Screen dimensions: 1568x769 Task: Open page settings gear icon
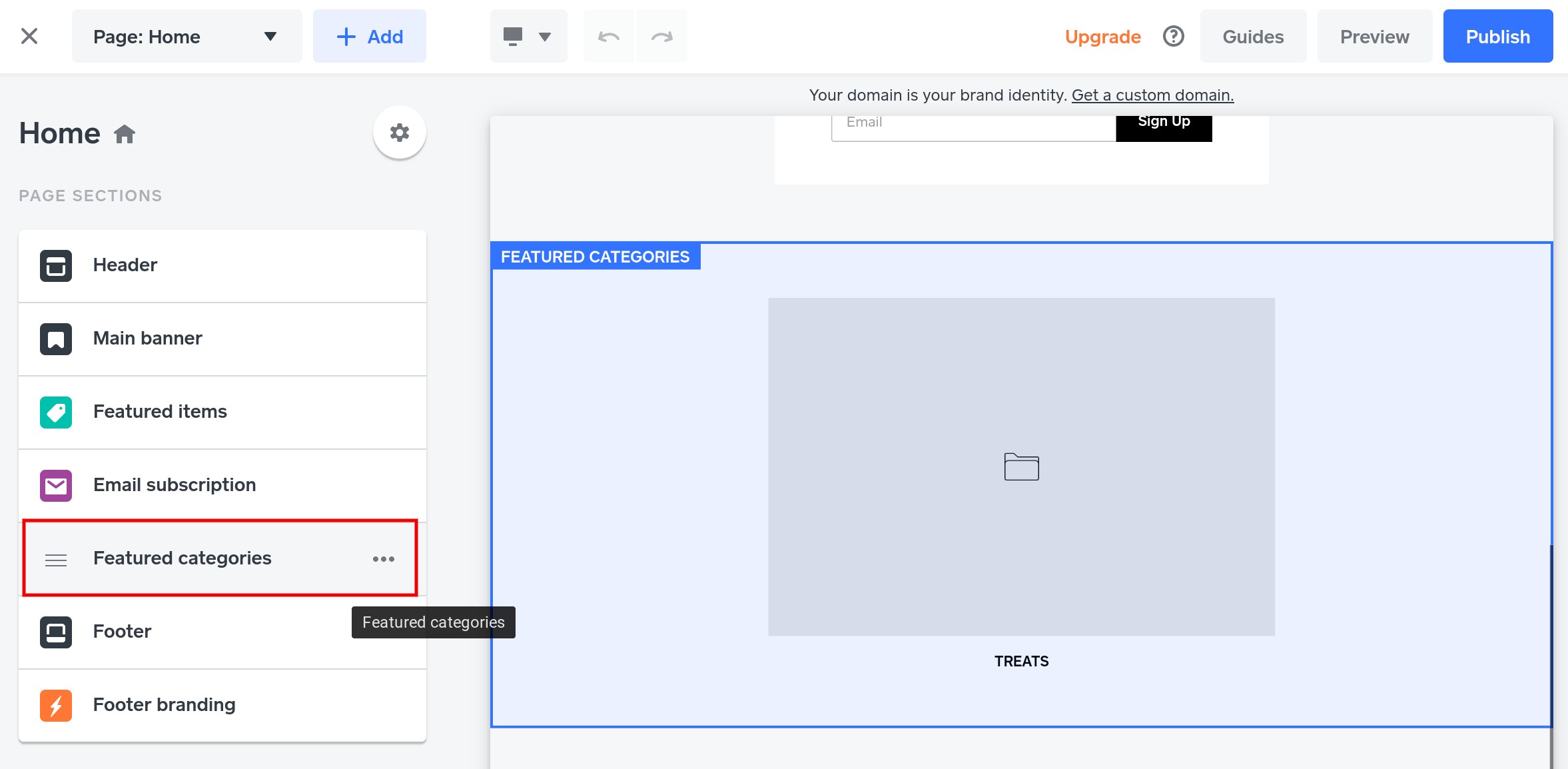point(399,133)
